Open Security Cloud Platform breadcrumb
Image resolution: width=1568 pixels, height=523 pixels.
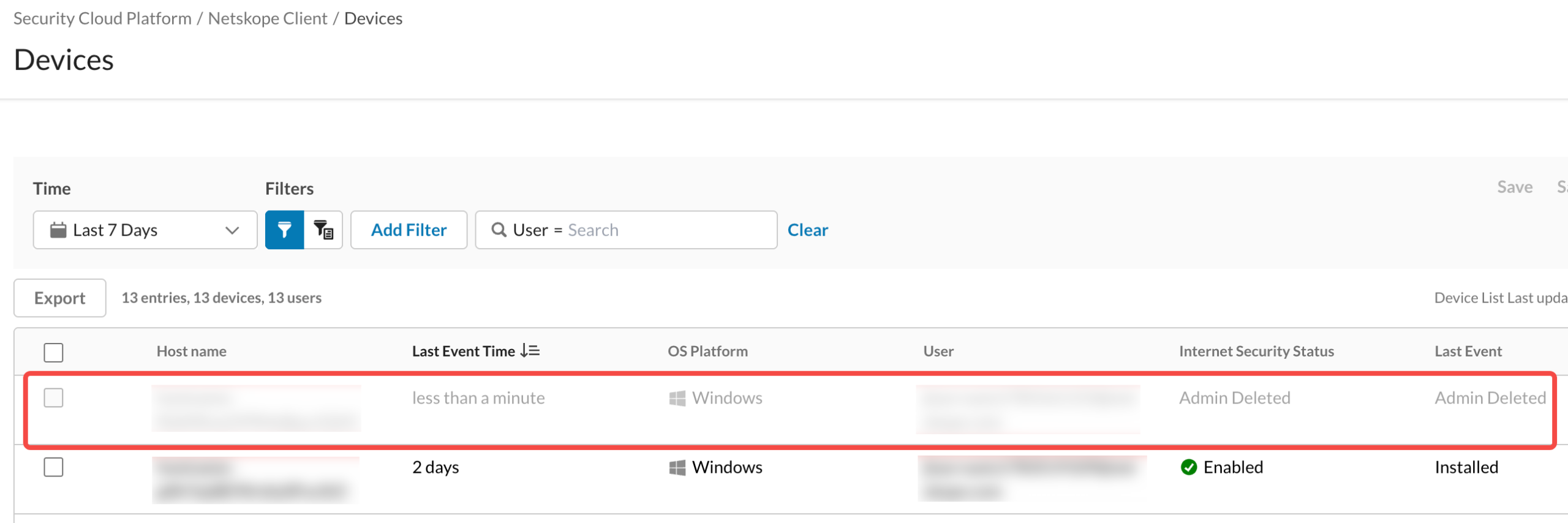click(x=102, y=18)
